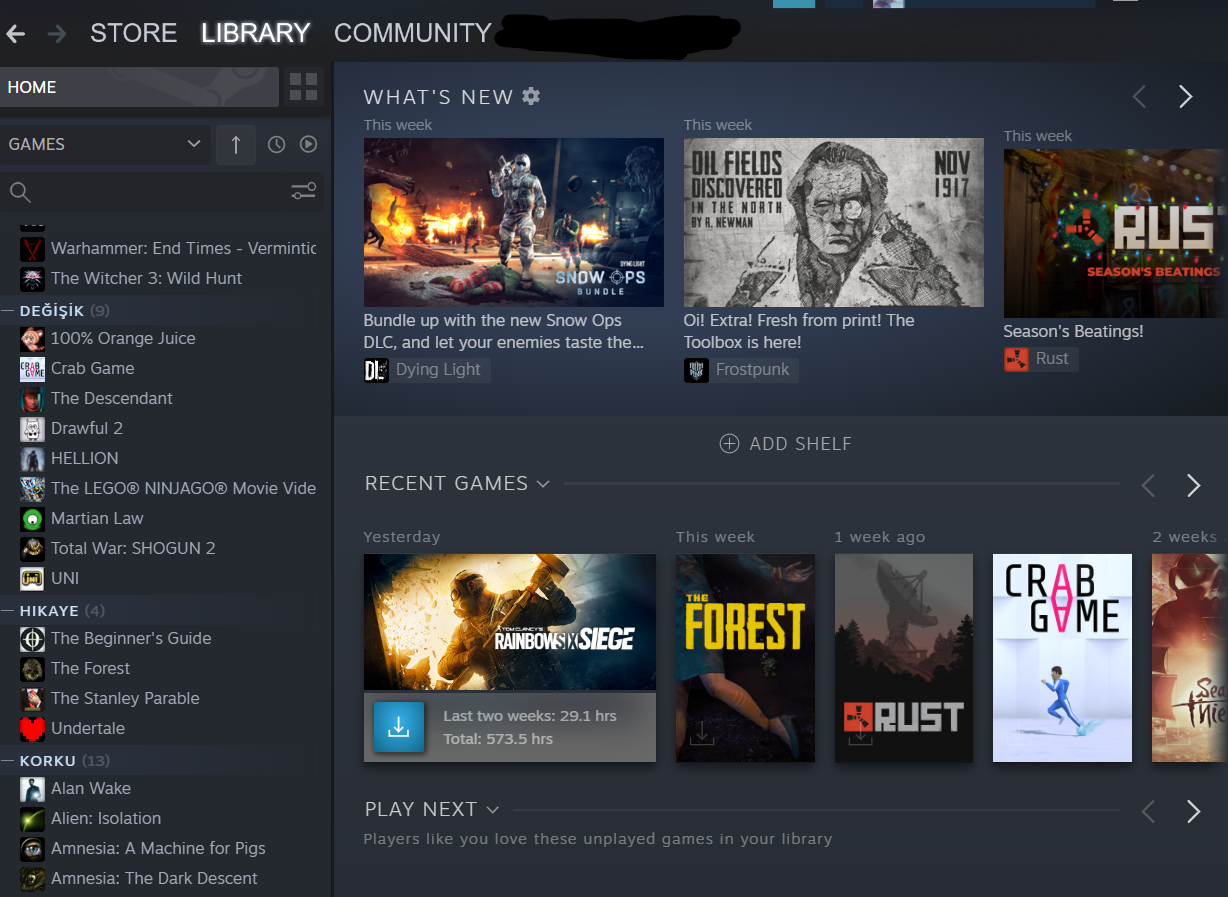Go forward with the right arrow
Viewport: 1228px width, 897px height.
56,34
